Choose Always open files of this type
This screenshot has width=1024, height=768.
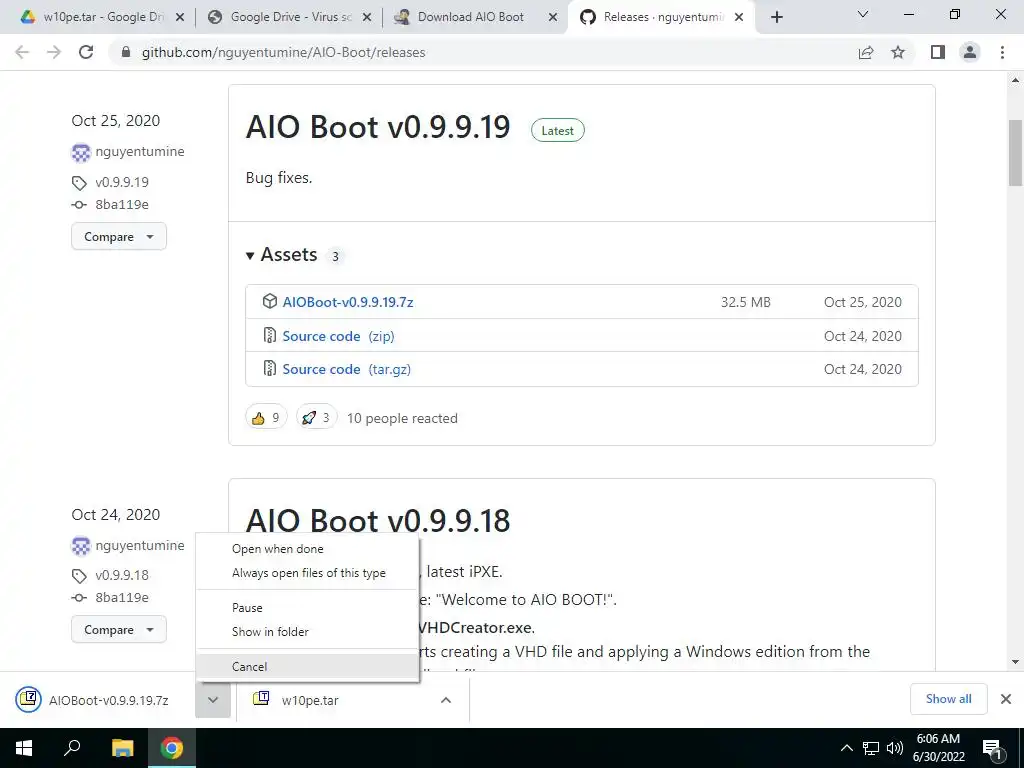coord(308,573)
